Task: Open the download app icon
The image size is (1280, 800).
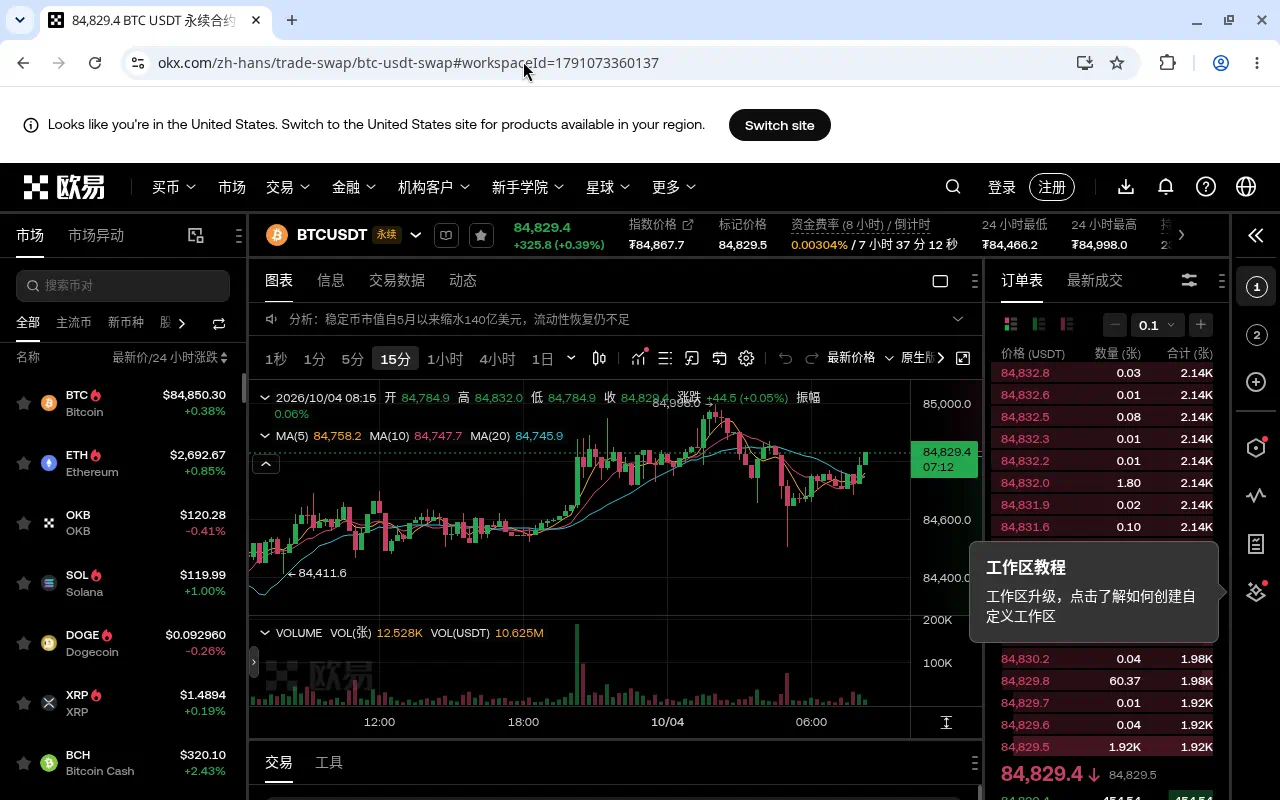Action: click(1126, 187)
